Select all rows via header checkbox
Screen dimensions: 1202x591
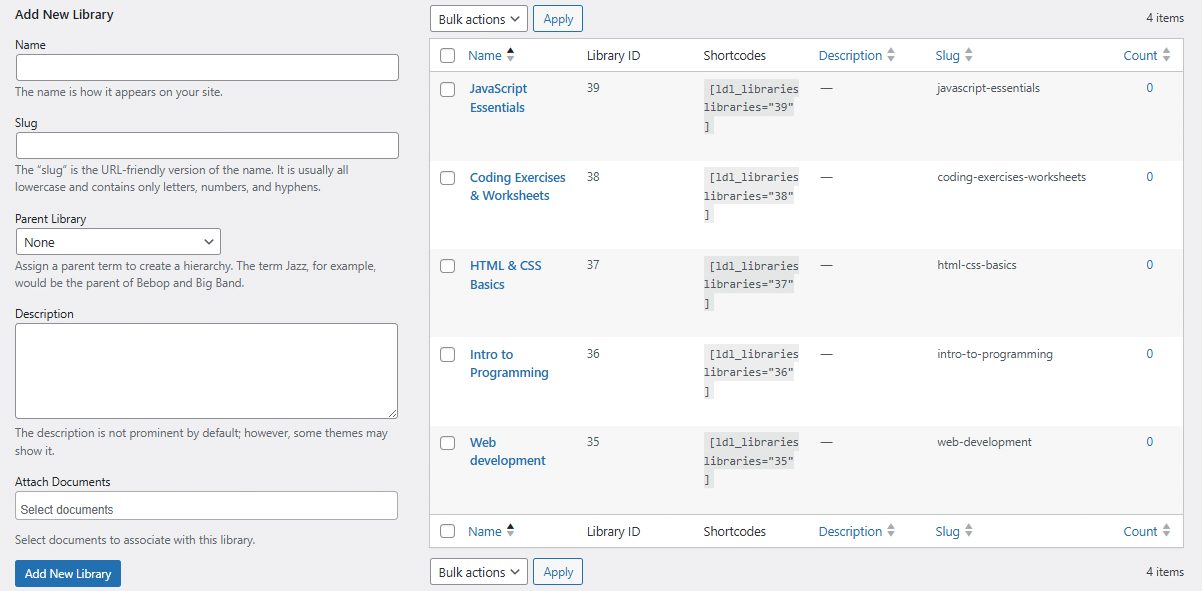[x=448, y=56]
